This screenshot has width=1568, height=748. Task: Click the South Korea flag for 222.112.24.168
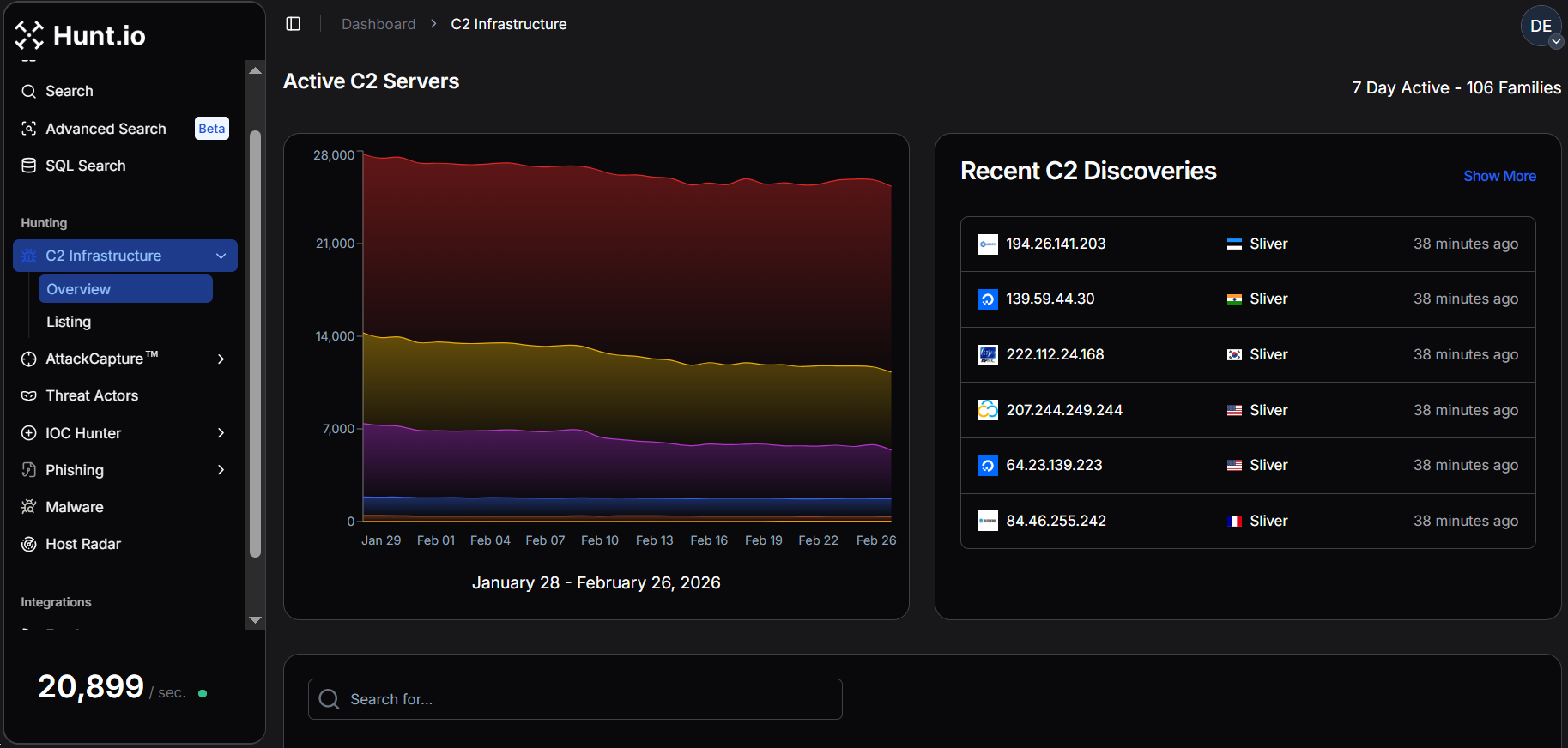1234,355
